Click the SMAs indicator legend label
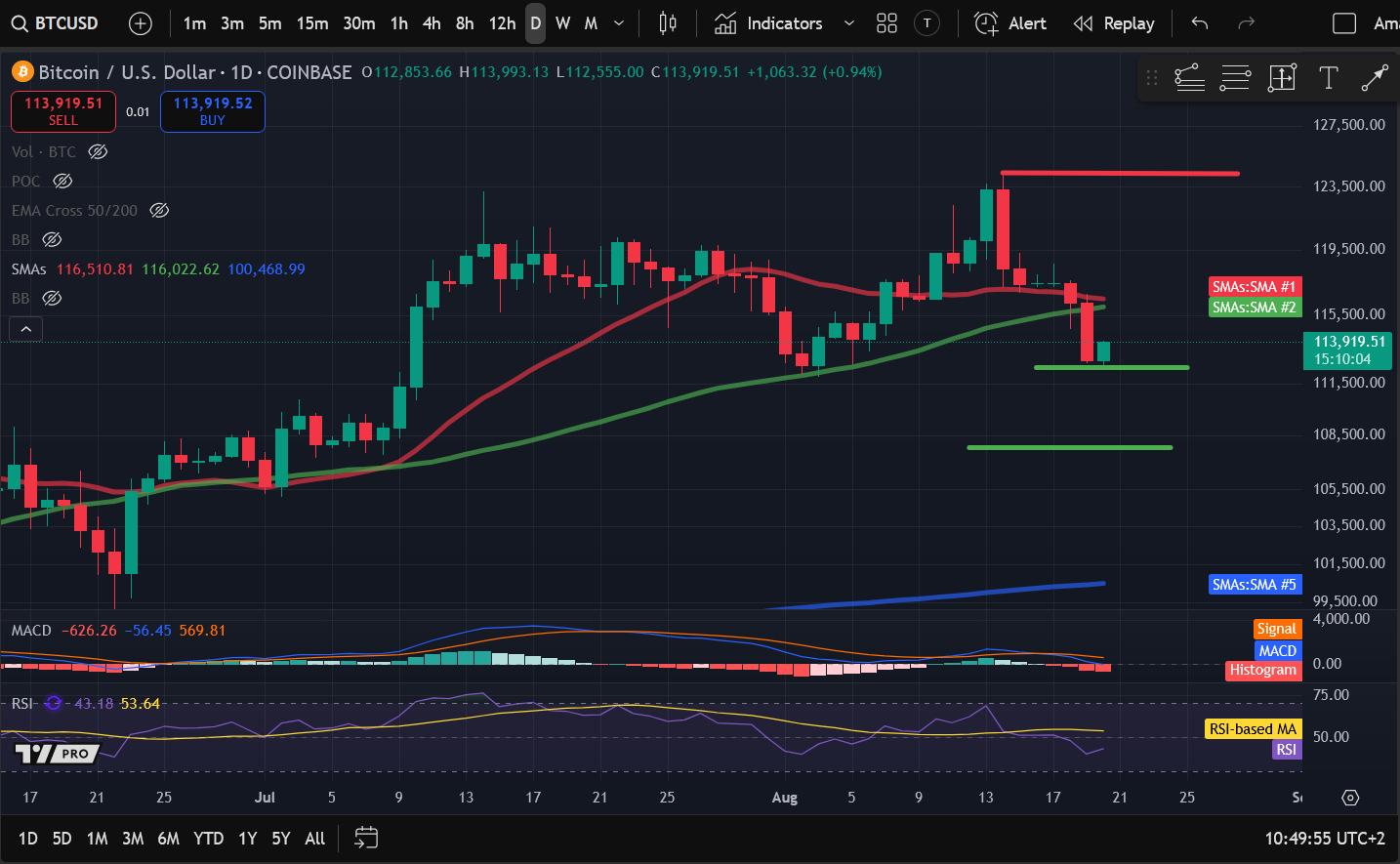This screenshot has height=864, width=1400. click(28, 269)
